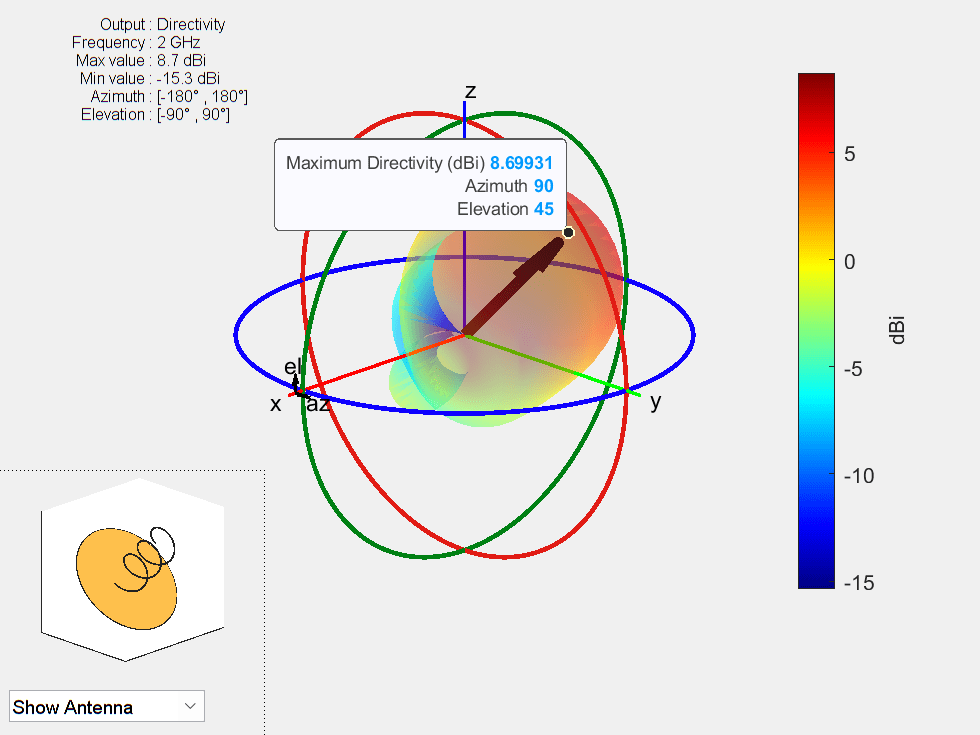Click the colorbar tick label -5

coord(852,369)
